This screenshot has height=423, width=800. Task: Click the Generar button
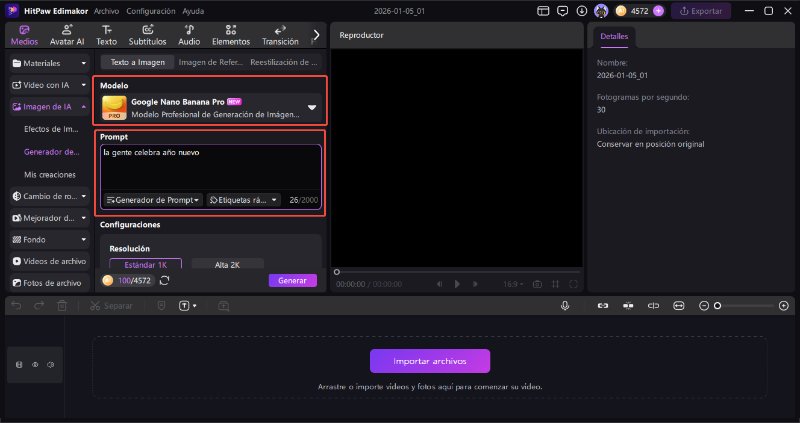click(292, 280)
